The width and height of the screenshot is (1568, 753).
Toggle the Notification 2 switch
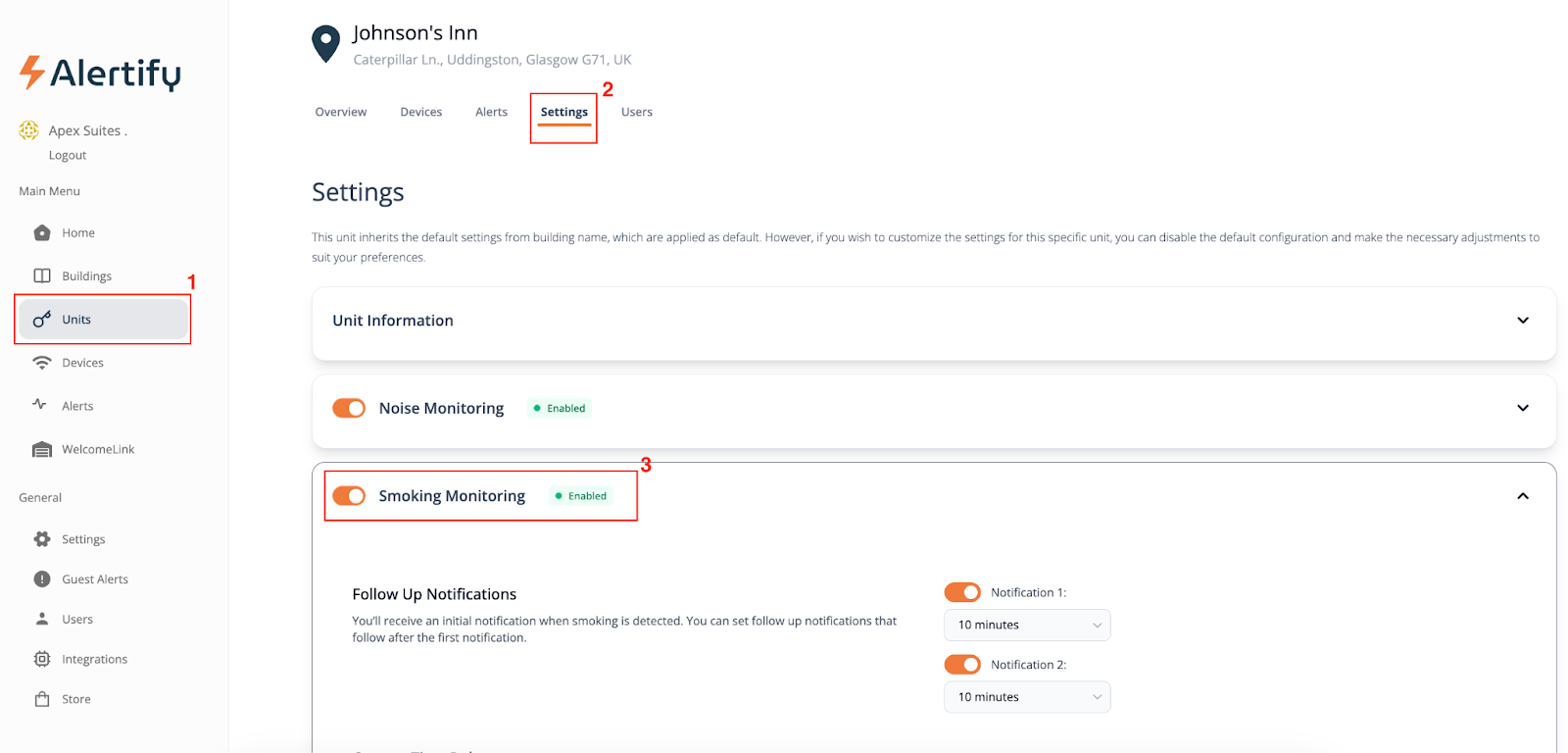tap(961, 665)
